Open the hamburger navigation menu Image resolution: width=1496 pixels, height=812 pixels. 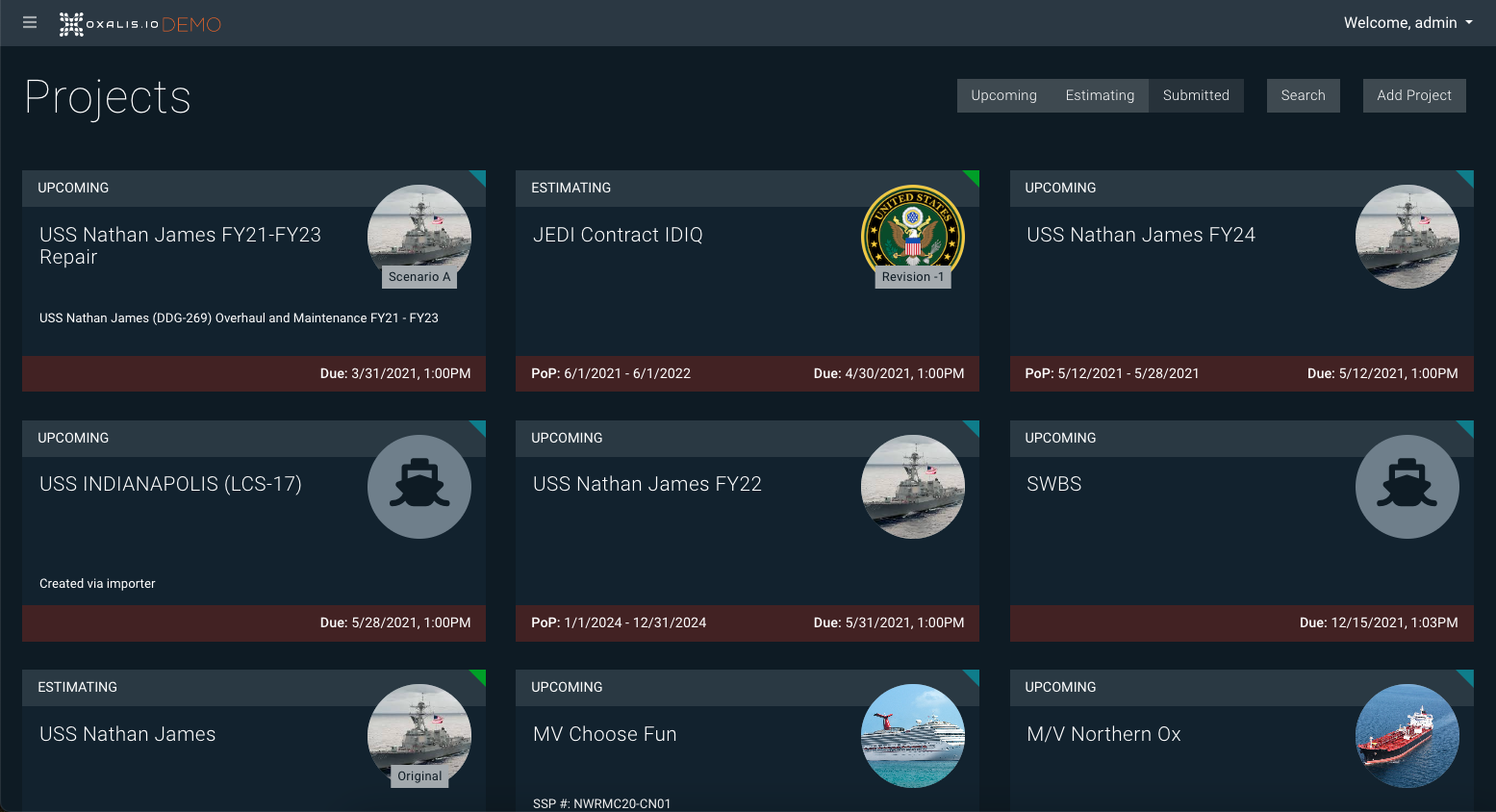[x=30, y=22]
